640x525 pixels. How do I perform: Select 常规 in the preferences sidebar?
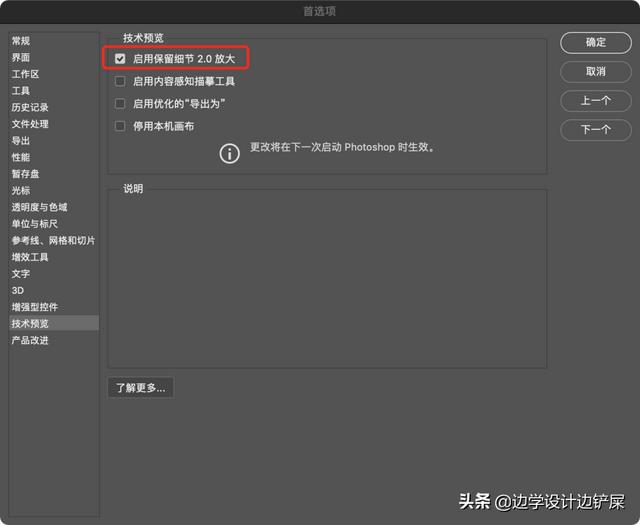click(x=54, y=41)
